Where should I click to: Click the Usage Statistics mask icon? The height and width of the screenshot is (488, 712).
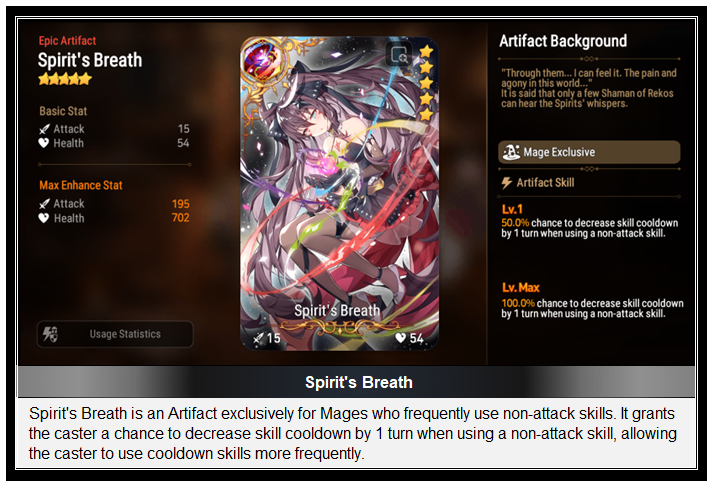(50, 334)
